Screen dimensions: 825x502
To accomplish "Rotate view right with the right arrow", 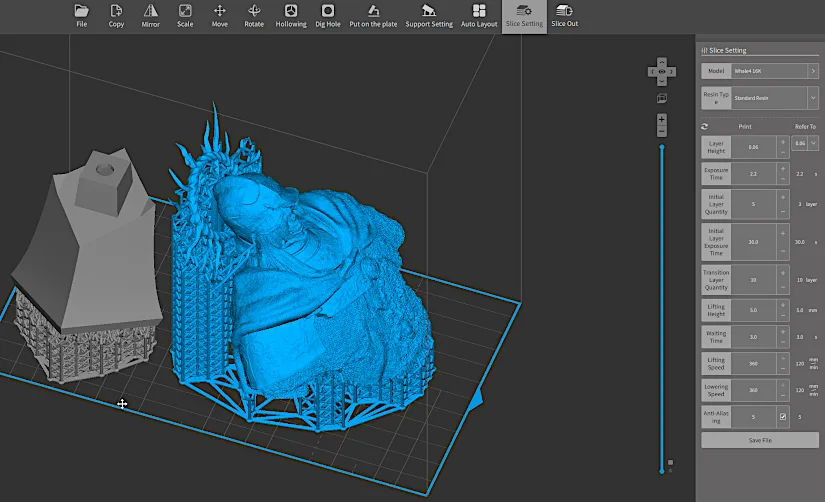I will coord(671,72).
